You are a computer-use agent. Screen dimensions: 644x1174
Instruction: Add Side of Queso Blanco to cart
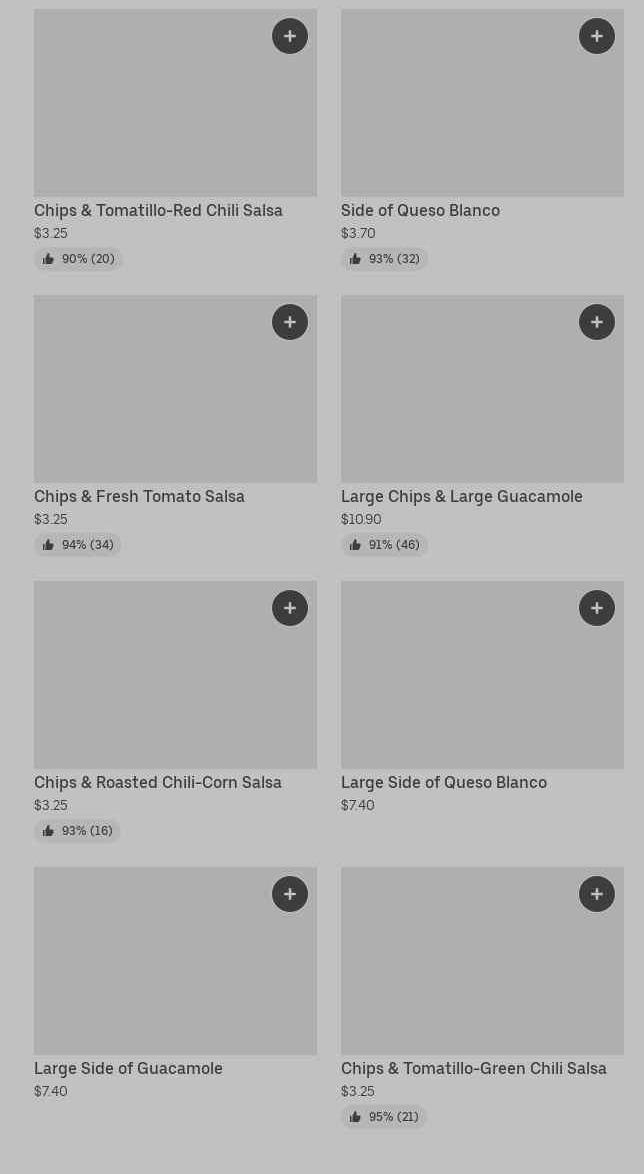click(597, 36)
